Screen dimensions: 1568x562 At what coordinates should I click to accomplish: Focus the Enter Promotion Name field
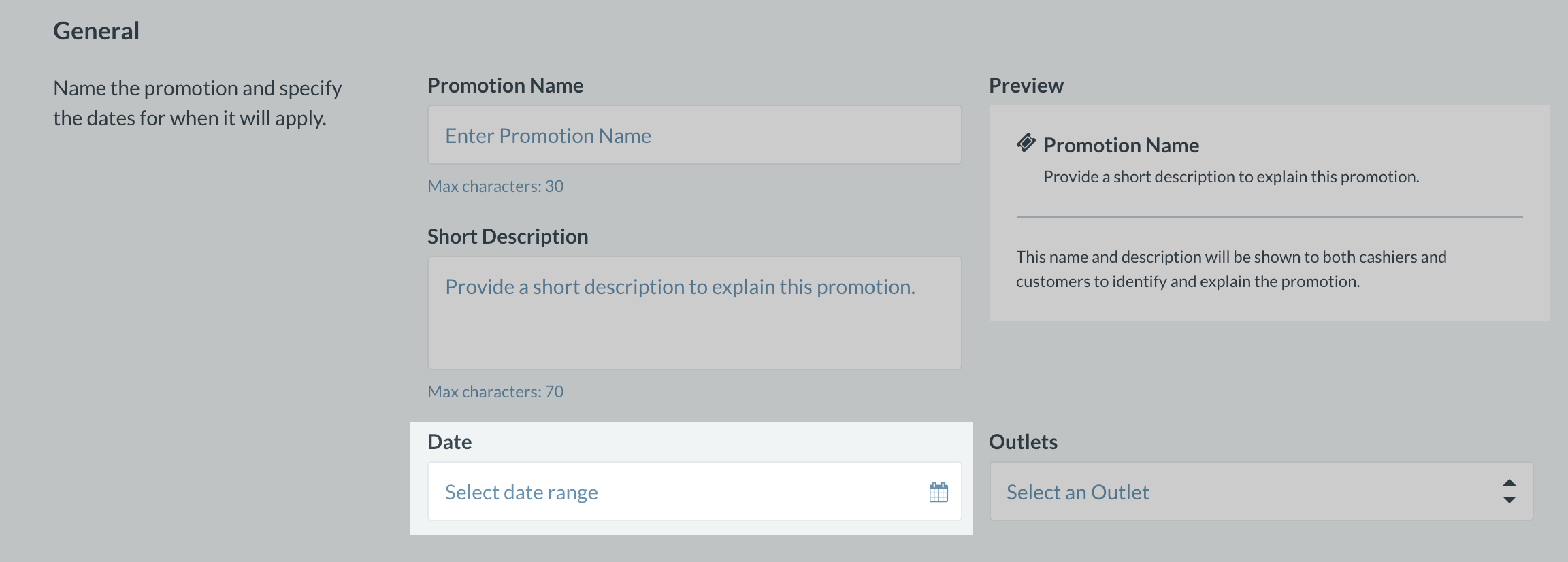694,135
